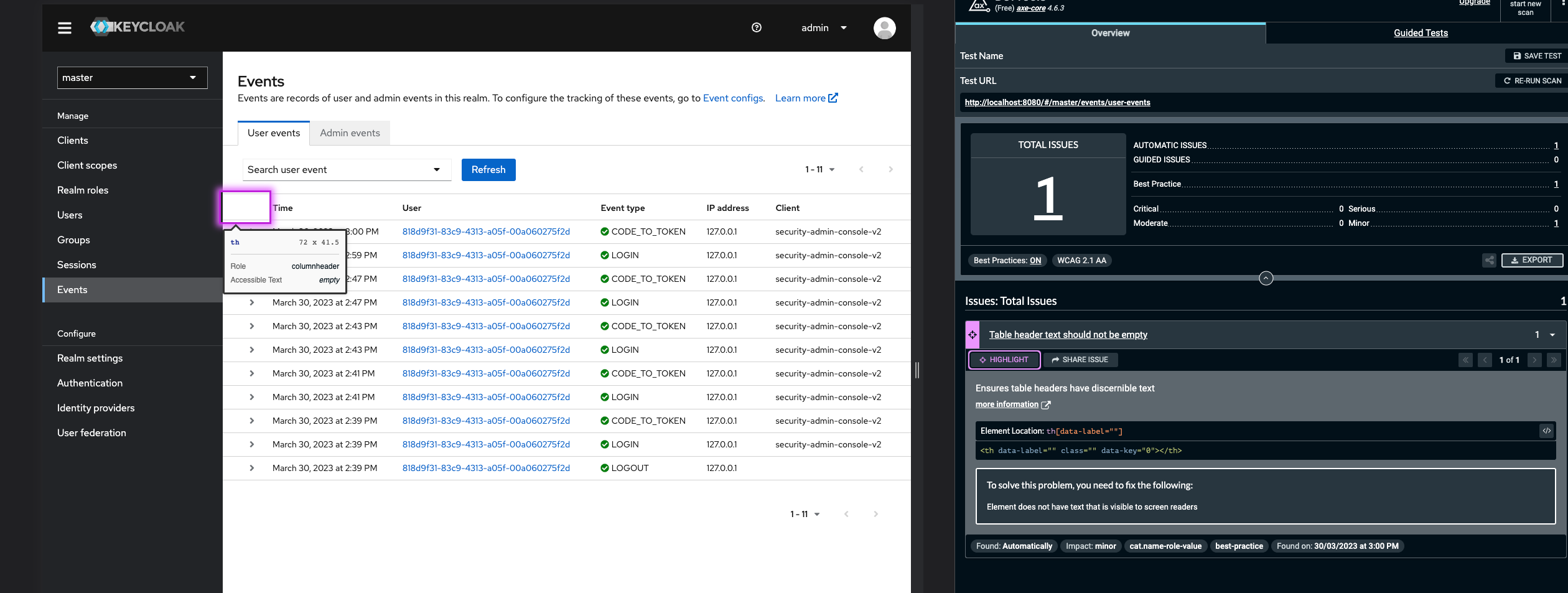
Task: Open the 1-11 pagination dropdown
Action: click(x=820, y=169)
